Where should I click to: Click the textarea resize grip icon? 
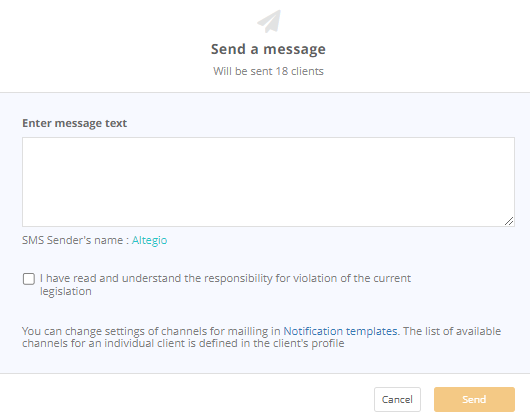[509, 221]
